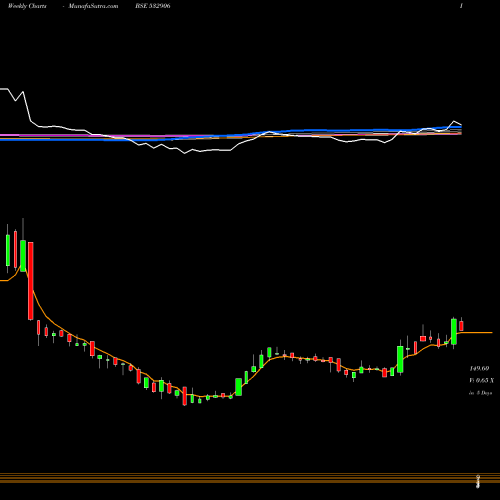Click the 'V: 0.65 X' volume text
Viewport: 500px width, 500px height.
481,380
